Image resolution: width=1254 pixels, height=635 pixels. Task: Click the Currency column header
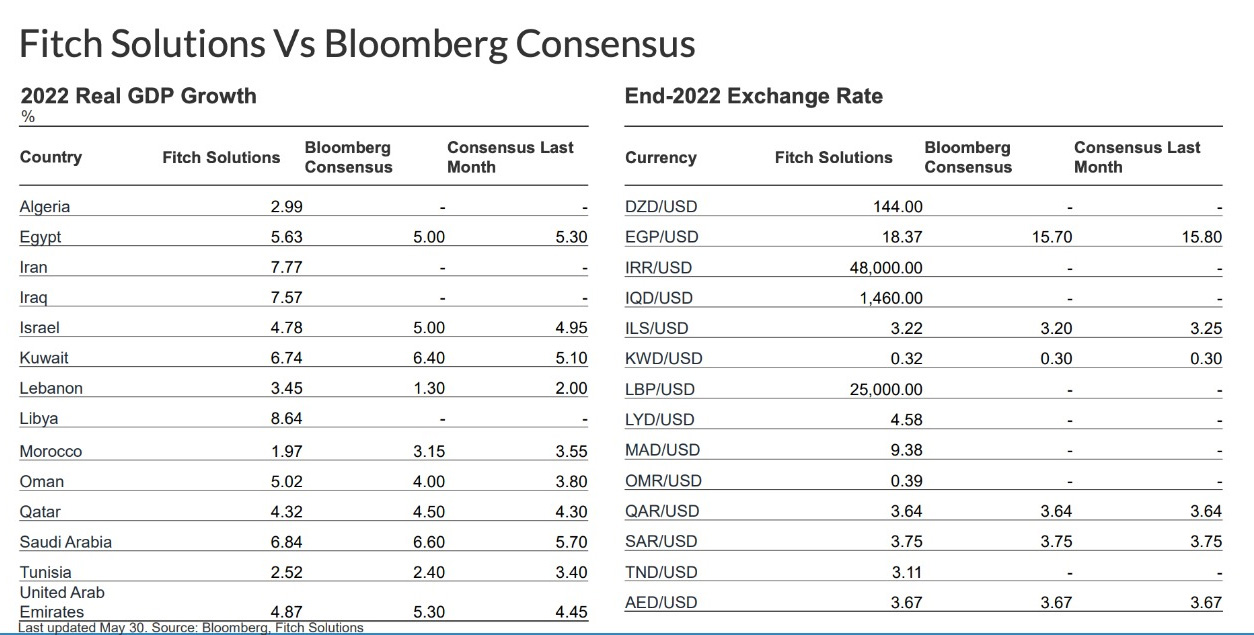pos(660,157)
